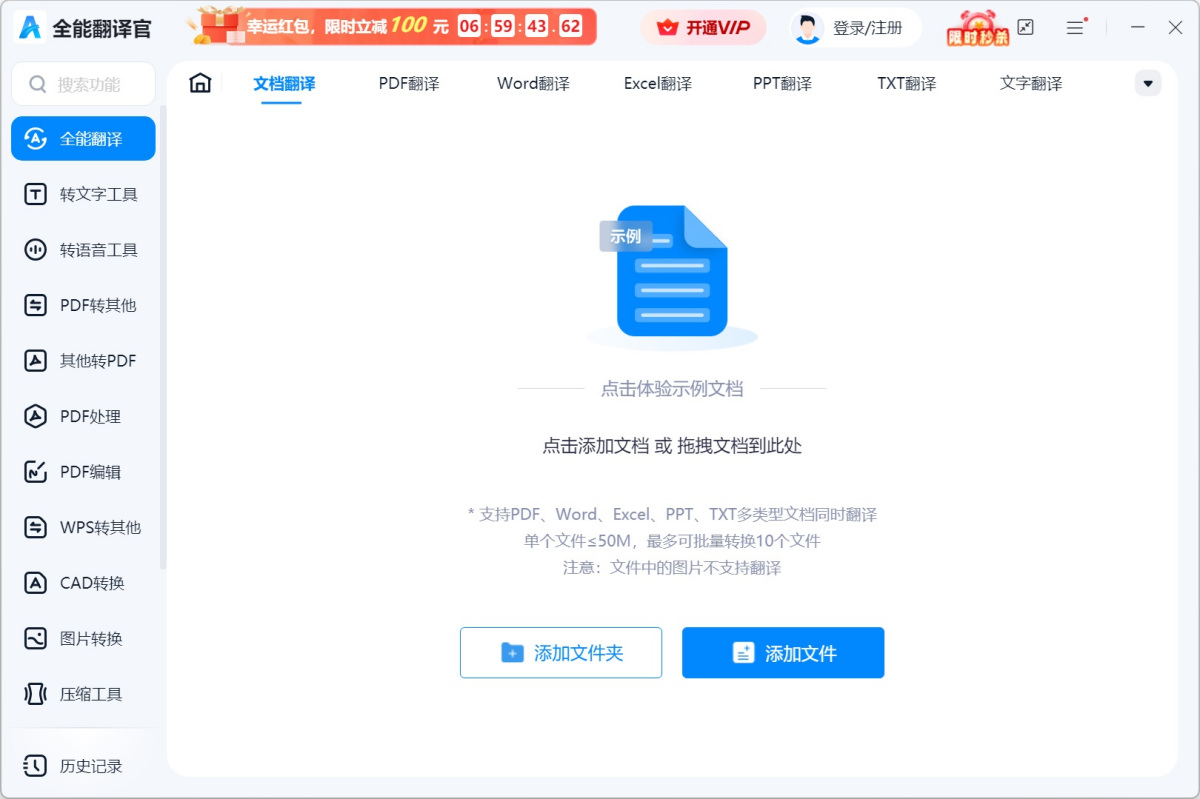
Task: Open the hamburger menu at top right
Action: 1075,29
